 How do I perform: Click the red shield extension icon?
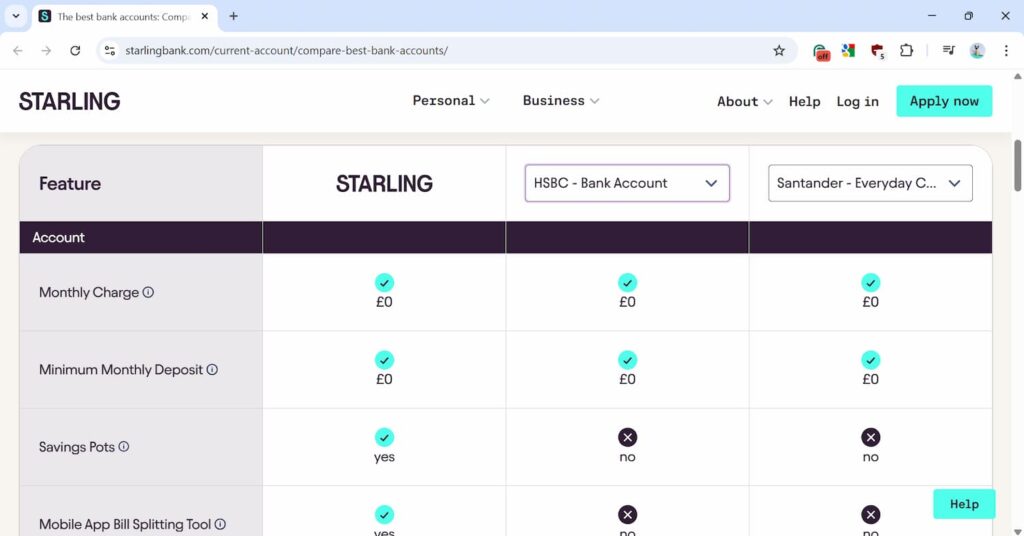coord(877,51)
